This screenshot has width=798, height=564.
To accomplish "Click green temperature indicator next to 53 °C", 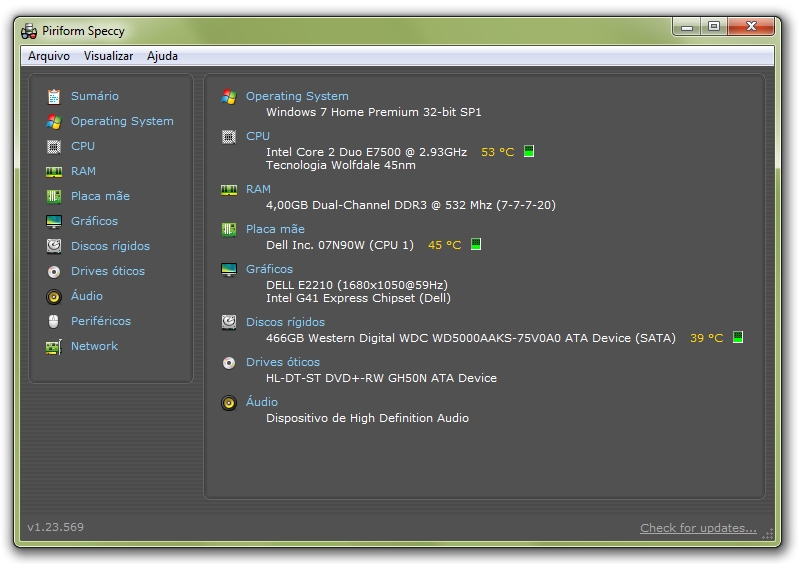I will (529, 151).
